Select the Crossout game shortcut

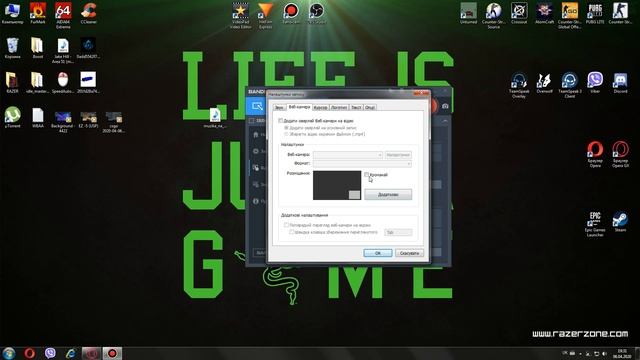tap(519, 13)
